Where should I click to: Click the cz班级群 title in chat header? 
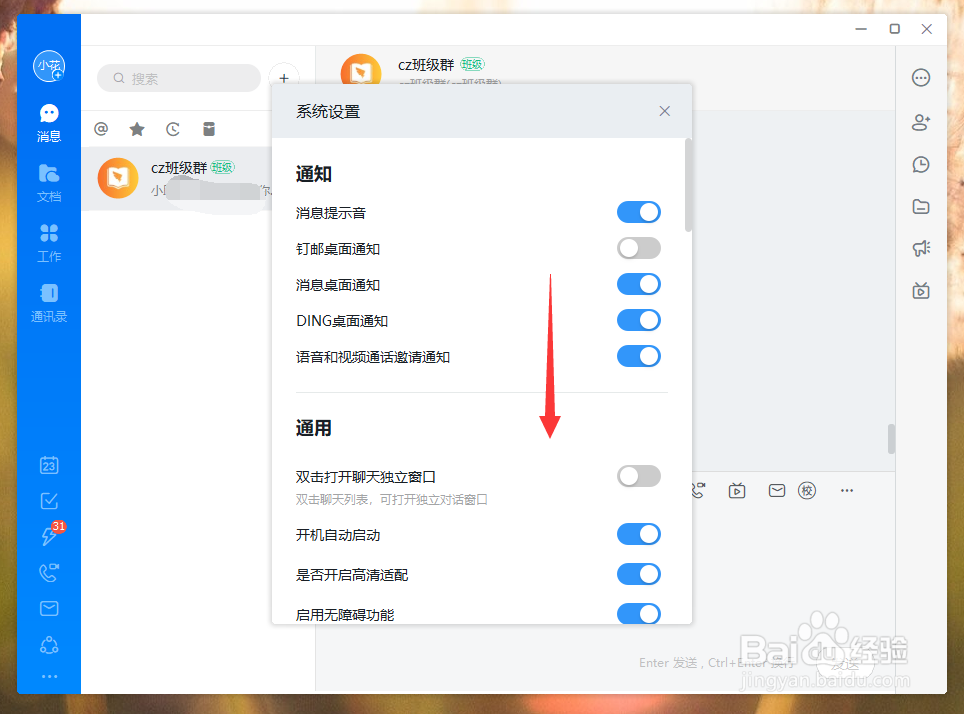426,65
